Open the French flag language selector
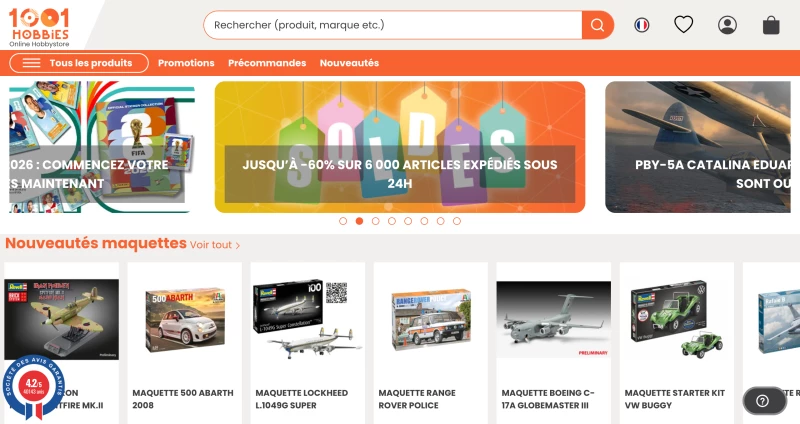This screenshot has width=800, height=424. [642, 25]
